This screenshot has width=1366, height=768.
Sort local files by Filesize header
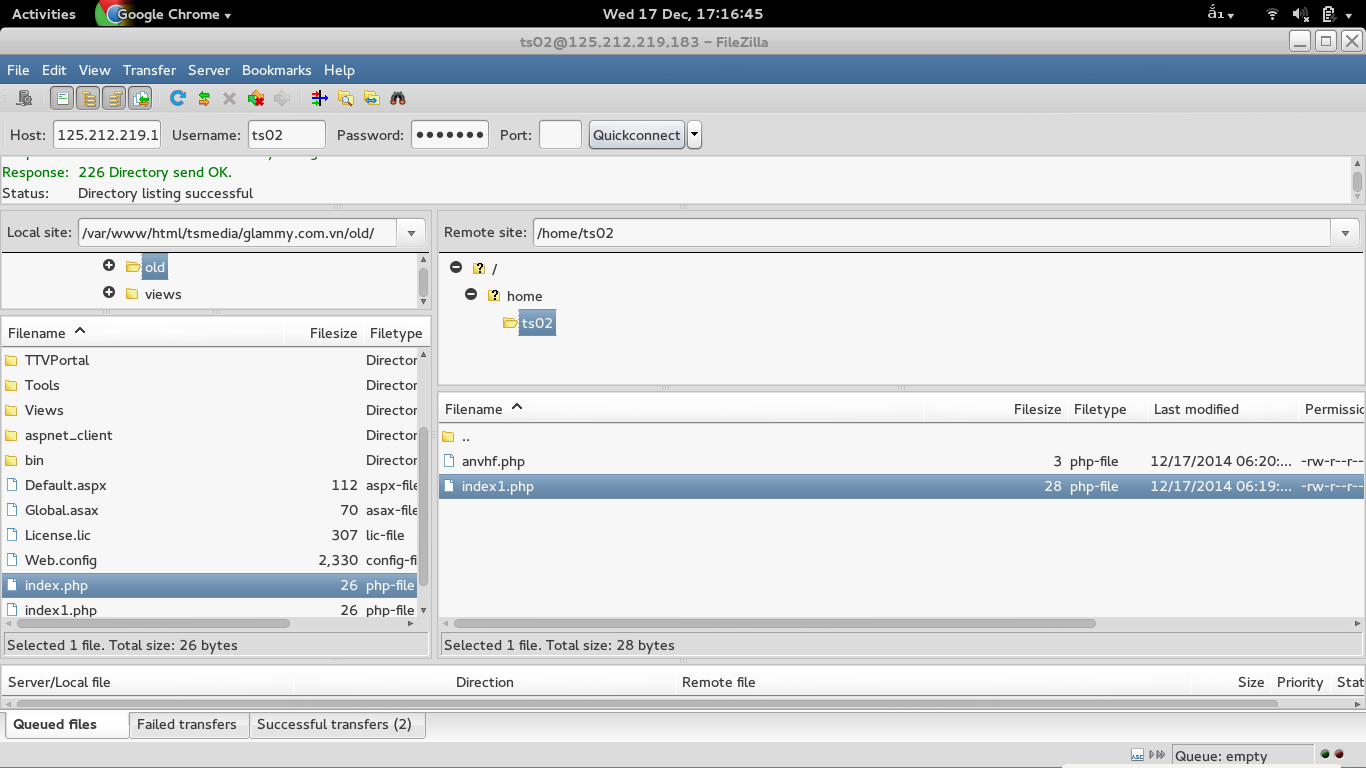tap(325, 333)
